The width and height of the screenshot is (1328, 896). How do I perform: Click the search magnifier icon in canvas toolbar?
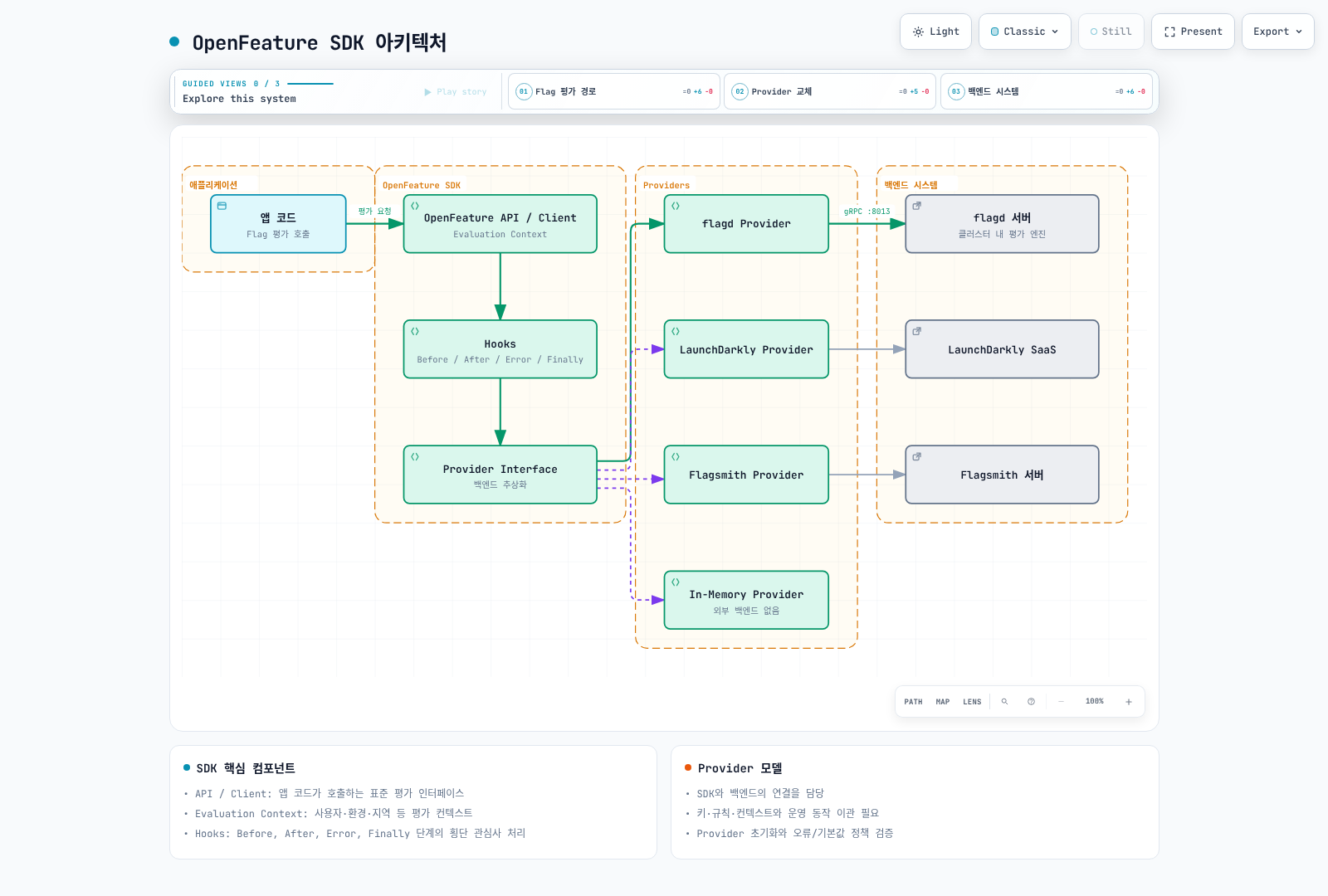pyautogui.click(x=1004, y=702)
